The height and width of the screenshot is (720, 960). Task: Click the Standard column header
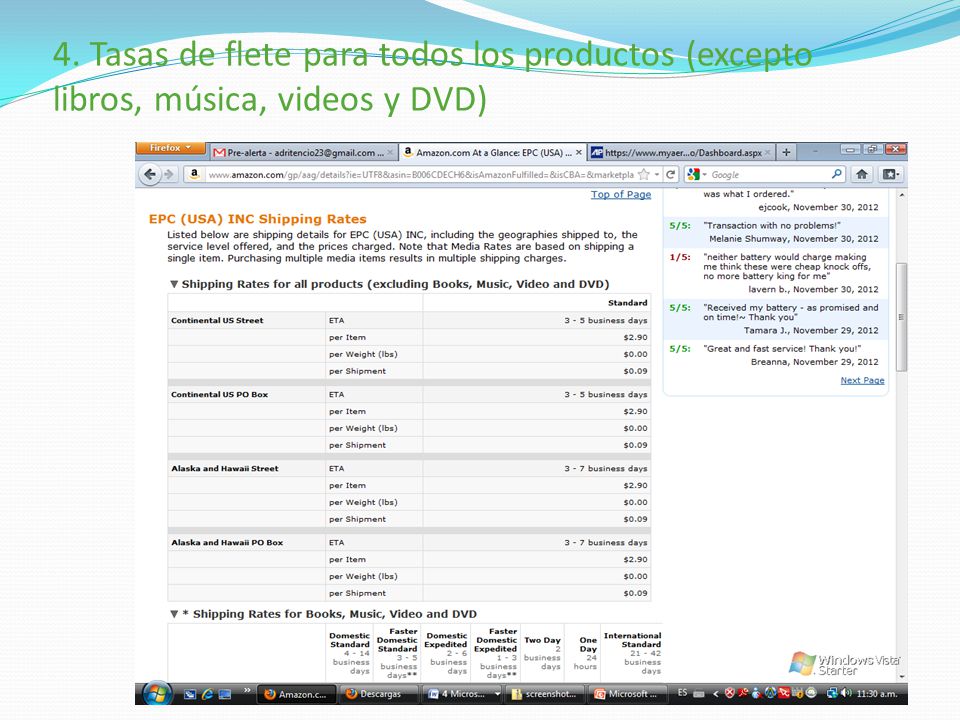(627, 302)
